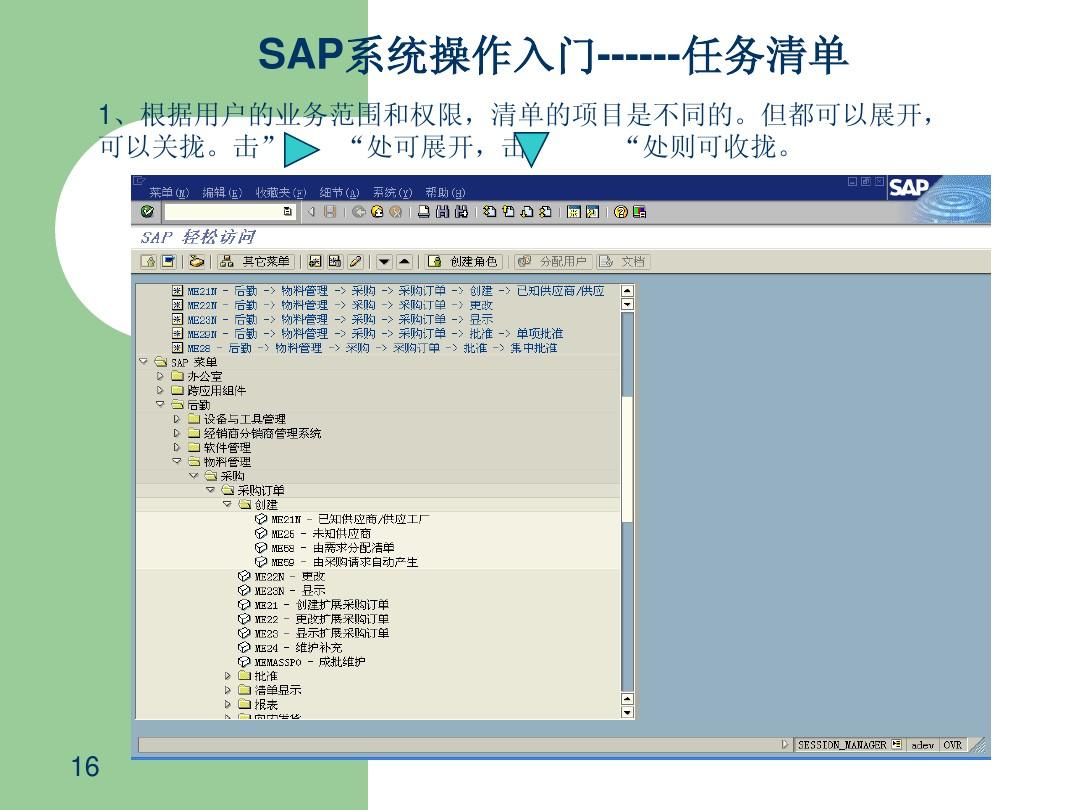Screen dimensions: 1080x810
Task: Click the green Back arrow icon
Action: pyautogui.click(x=358, y=212)
